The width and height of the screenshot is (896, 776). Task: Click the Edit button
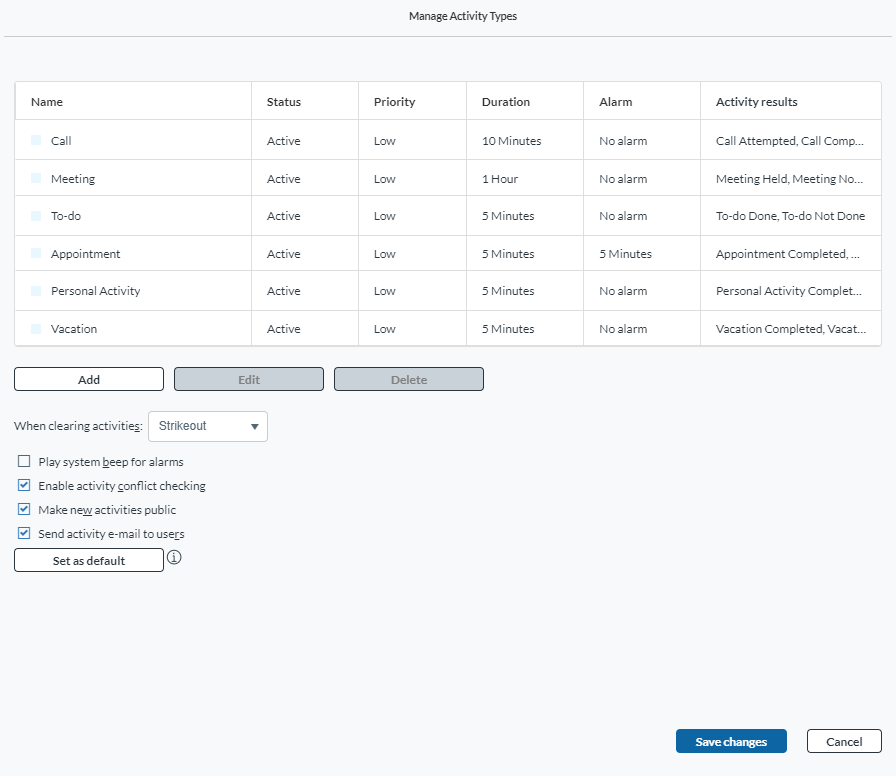pyautogui.click(x=249, y=379)
